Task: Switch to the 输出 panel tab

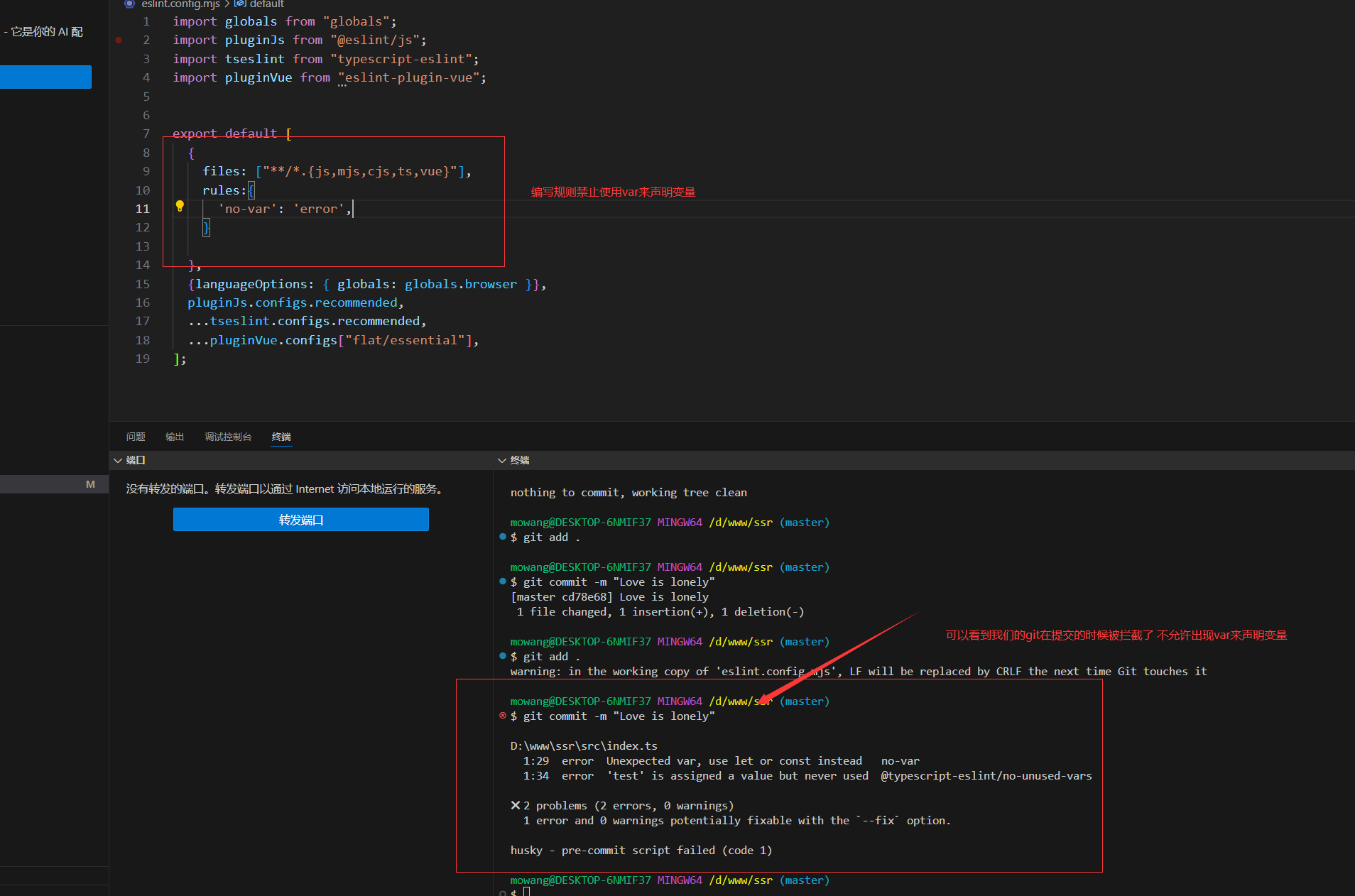Action: tap(175, 437)
